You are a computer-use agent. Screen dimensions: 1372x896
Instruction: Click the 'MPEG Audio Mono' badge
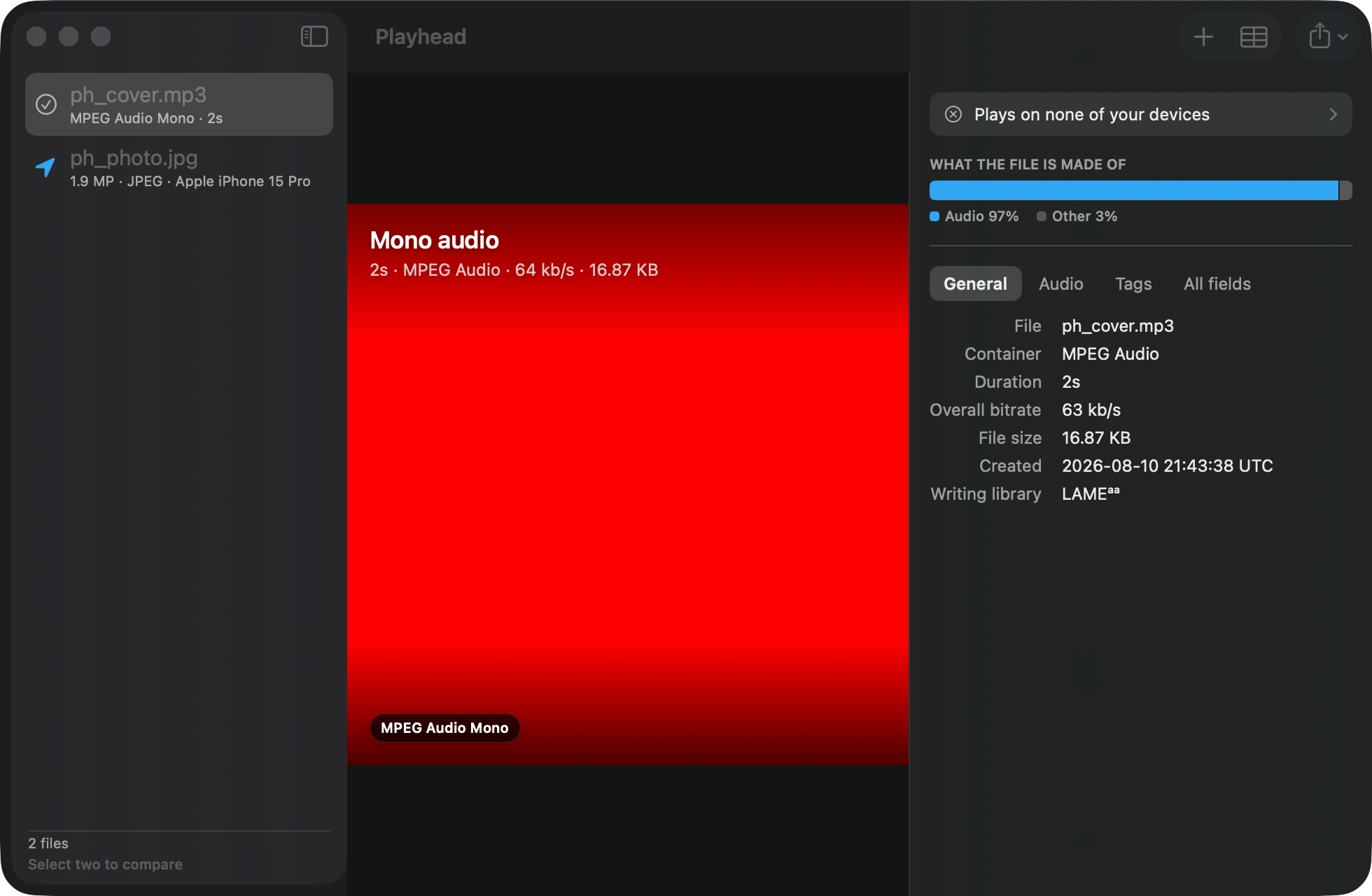click(444, 728)
